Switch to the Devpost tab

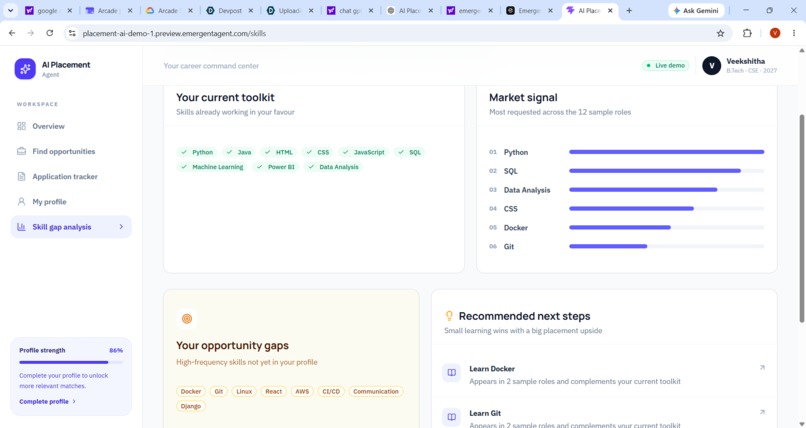click(x=229, y=10)
